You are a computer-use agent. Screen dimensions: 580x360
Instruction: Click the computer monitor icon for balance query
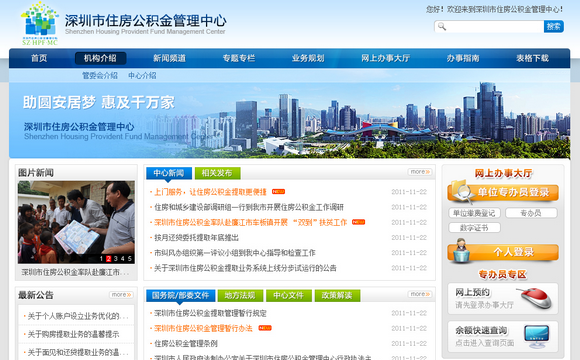tap(536, 336)
